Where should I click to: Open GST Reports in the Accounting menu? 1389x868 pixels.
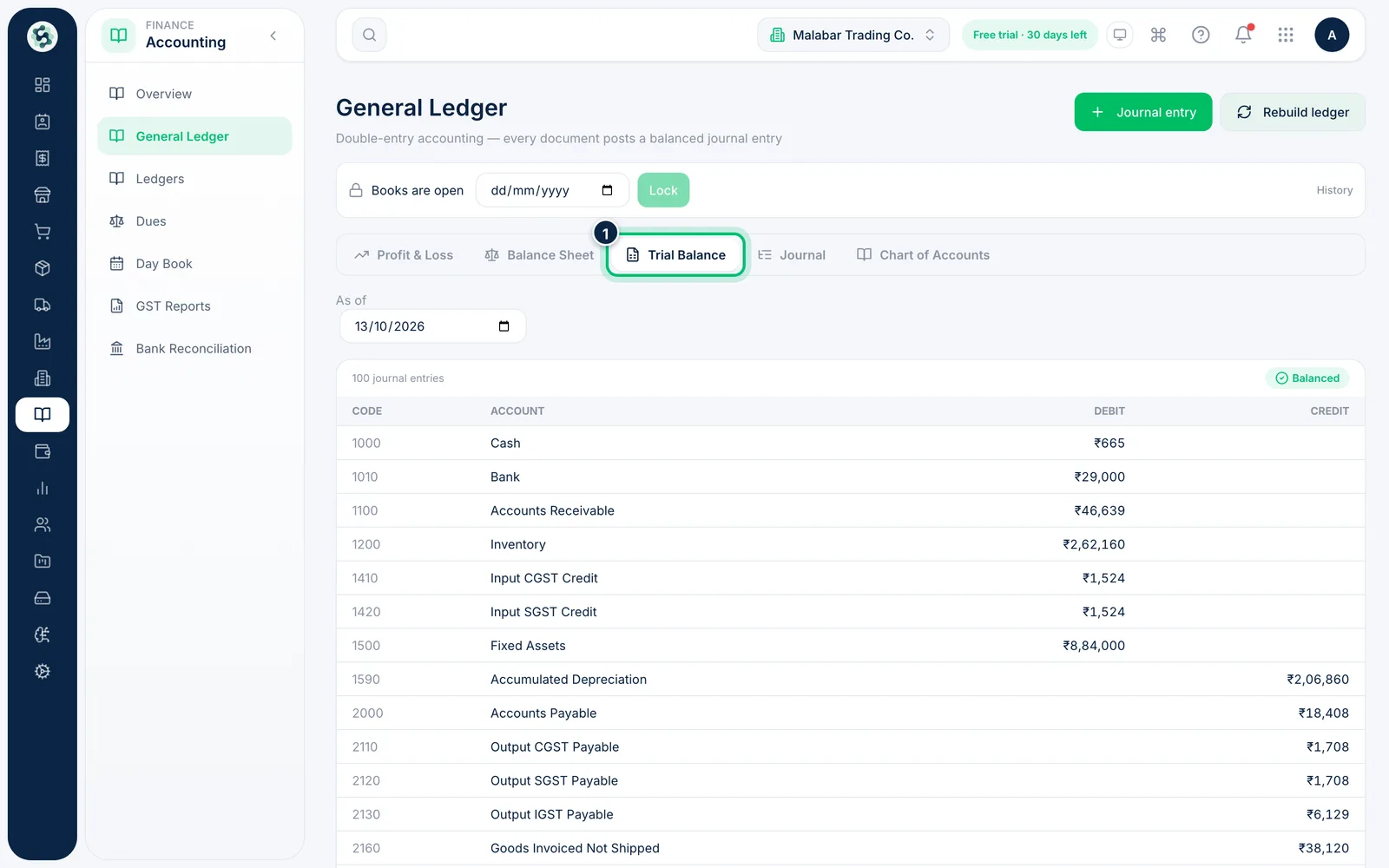coord(194,306)
